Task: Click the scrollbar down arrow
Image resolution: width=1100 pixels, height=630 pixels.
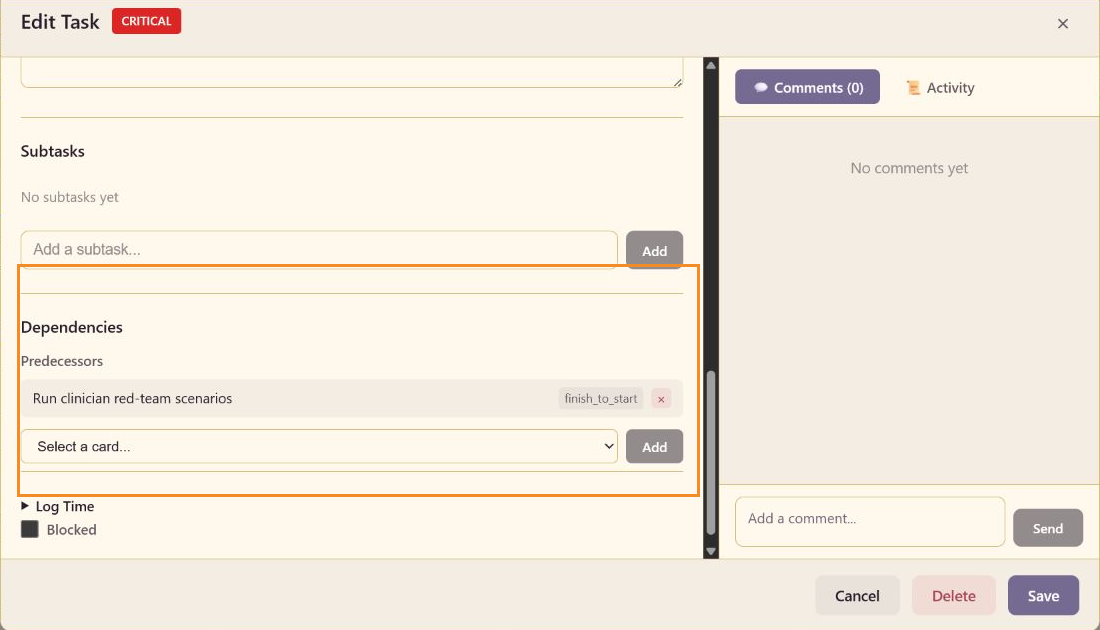Action: 711,551
